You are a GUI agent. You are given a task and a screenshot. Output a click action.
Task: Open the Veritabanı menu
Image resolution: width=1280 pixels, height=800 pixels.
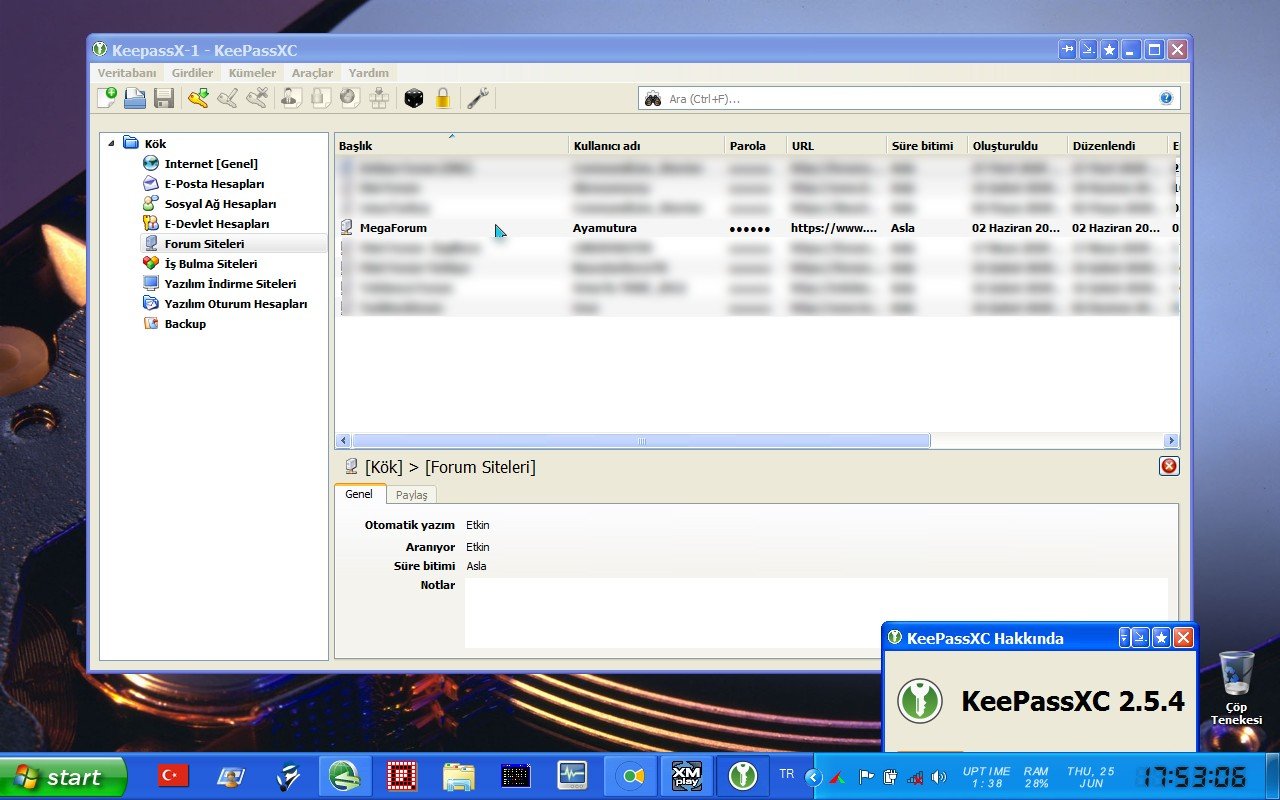click(127, 73)
